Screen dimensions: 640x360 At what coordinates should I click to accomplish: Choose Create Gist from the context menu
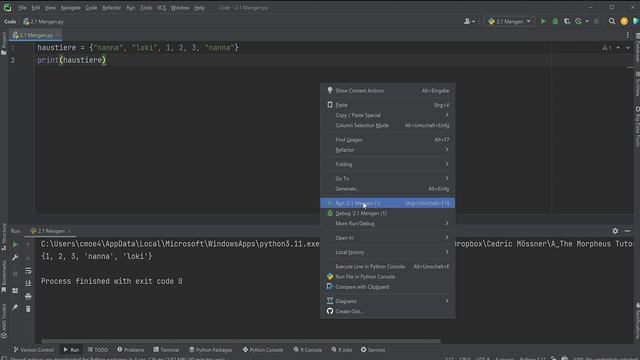(x=387, y=311)
